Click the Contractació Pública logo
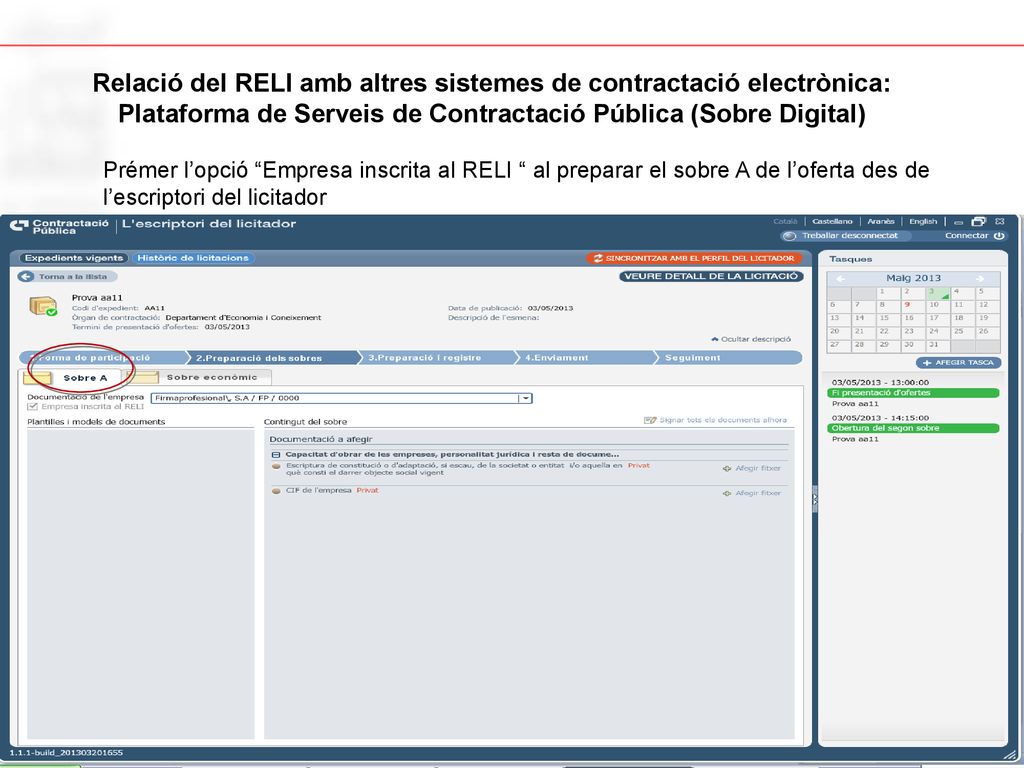 point(59,226)
